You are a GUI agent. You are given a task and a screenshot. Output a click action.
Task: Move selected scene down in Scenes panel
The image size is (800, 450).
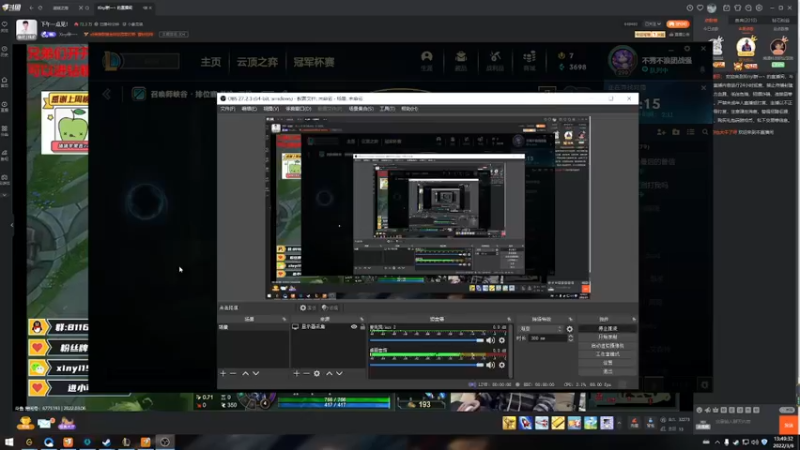coord(256,373)
